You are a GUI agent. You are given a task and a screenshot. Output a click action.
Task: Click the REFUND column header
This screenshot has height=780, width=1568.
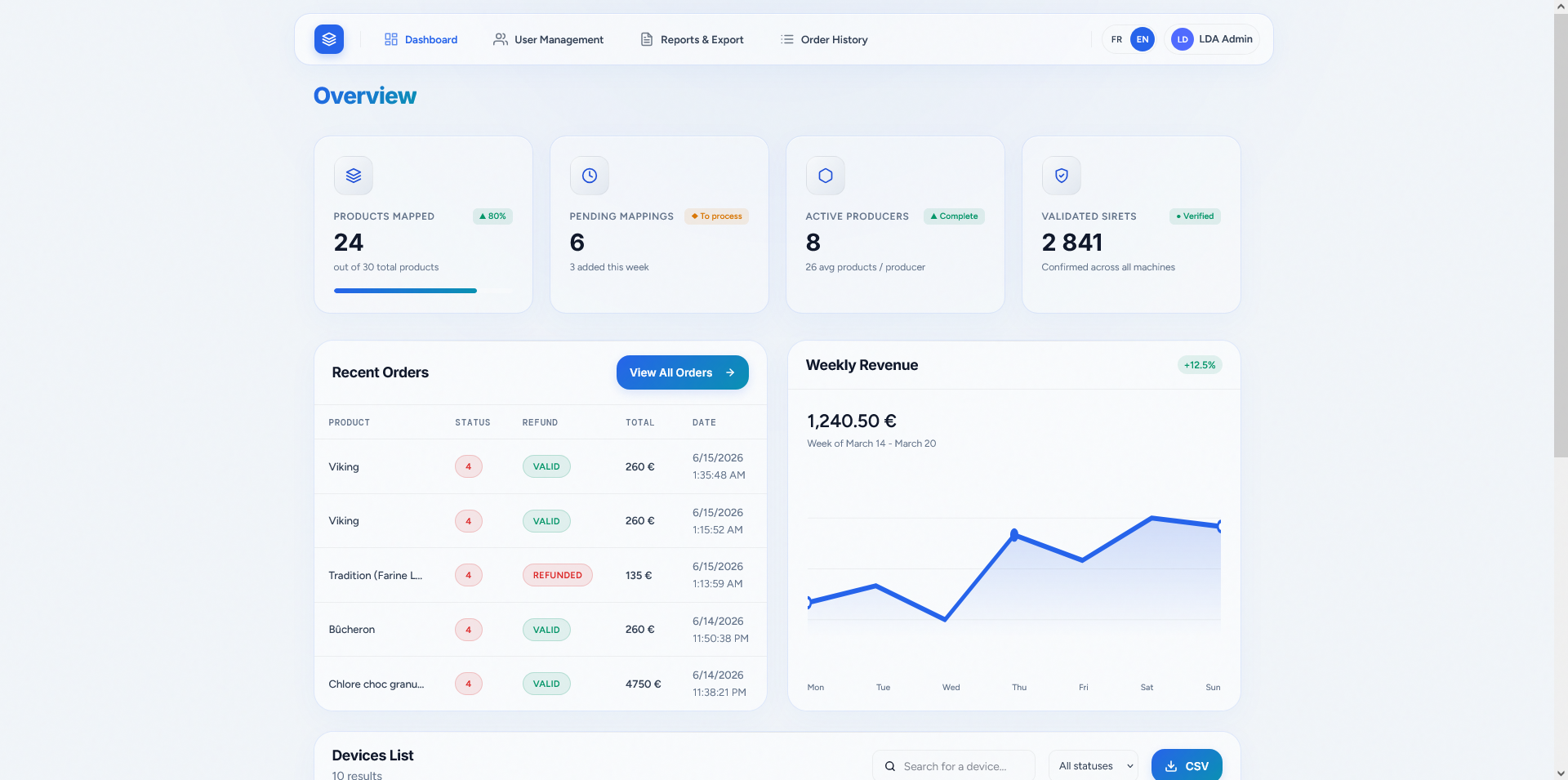(540, 422)
